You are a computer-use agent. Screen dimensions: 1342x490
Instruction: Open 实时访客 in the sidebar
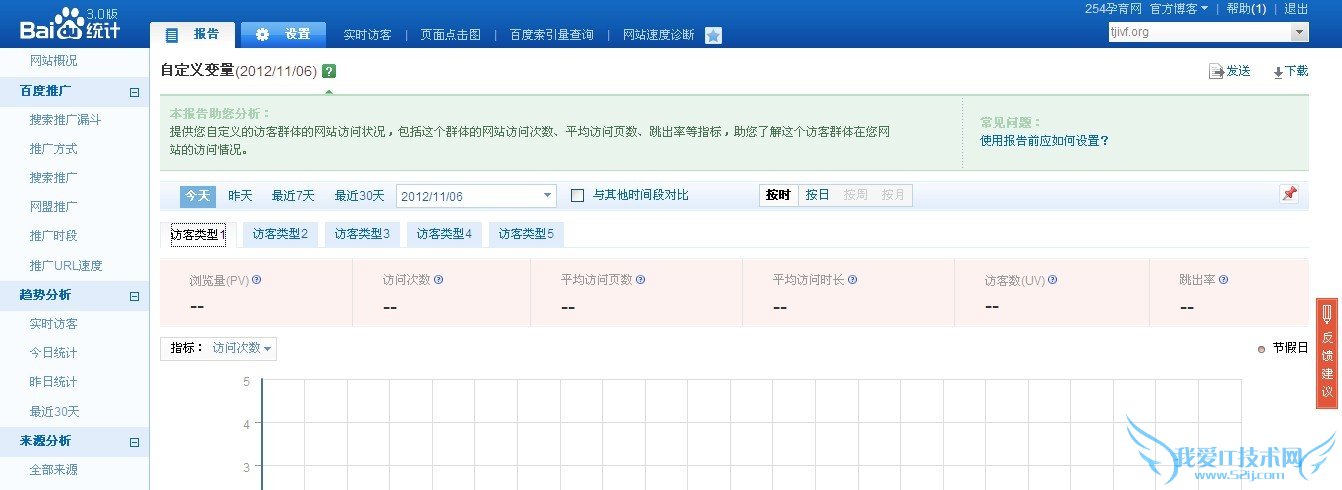click(53, 324)
